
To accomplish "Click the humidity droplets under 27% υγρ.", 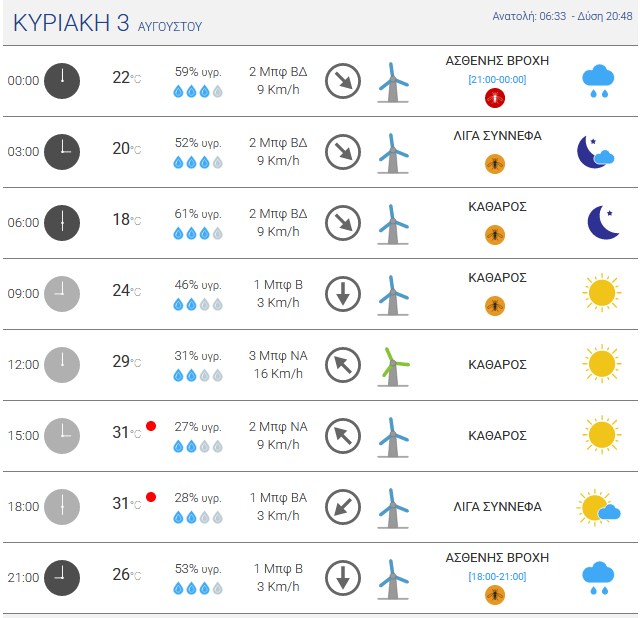I will pyautogui.click(x=198, y=447).
